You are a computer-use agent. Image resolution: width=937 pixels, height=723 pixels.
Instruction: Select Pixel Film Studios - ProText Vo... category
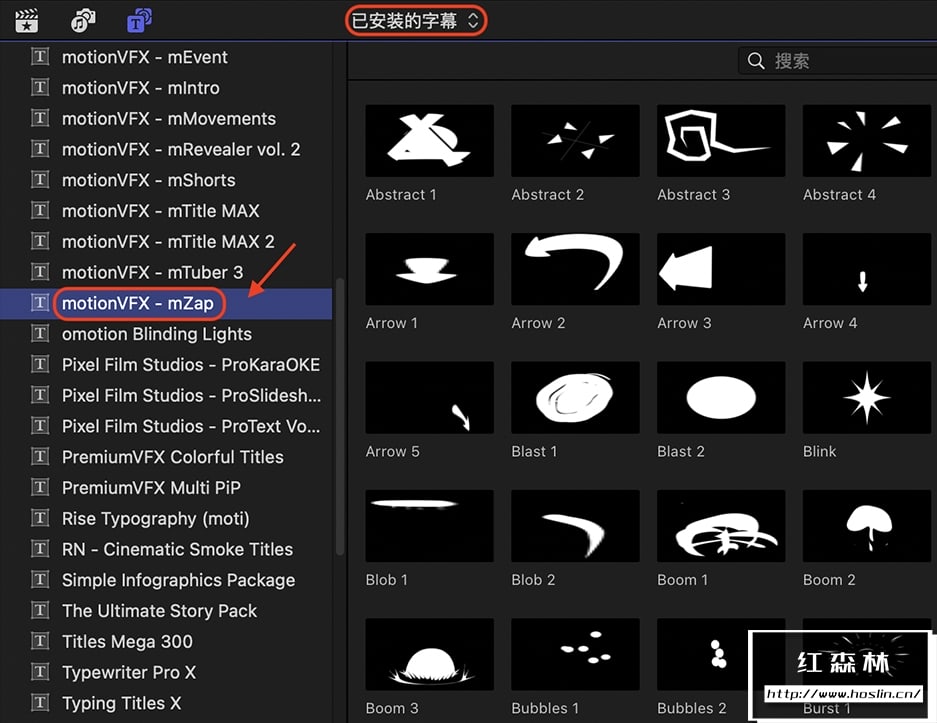(166, 426)
